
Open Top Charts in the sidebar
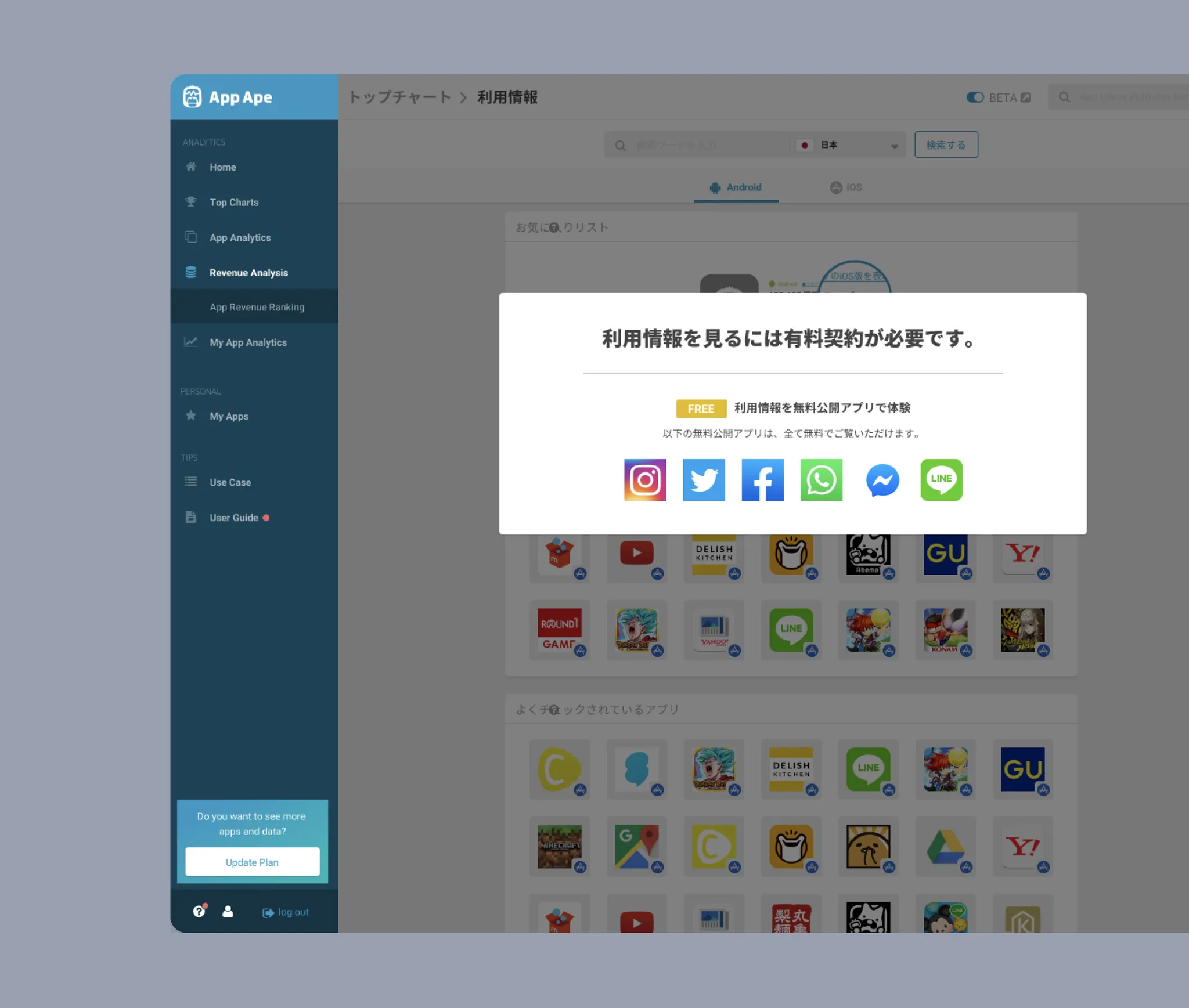(233, 203)
